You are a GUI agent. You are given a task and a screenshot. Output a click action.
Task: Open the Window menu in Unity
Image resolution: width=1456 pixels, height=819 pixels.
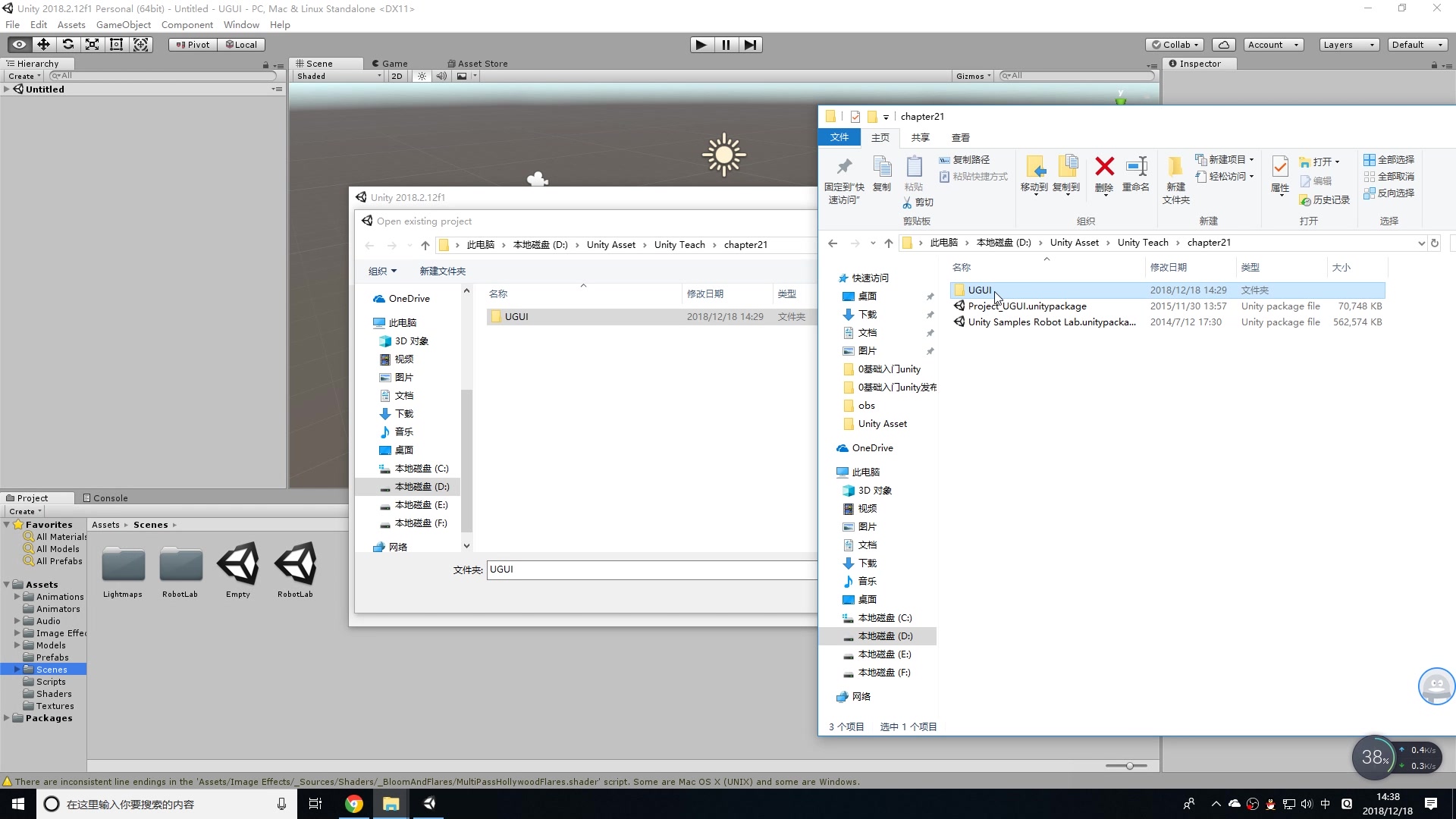(x=241, y=25)
